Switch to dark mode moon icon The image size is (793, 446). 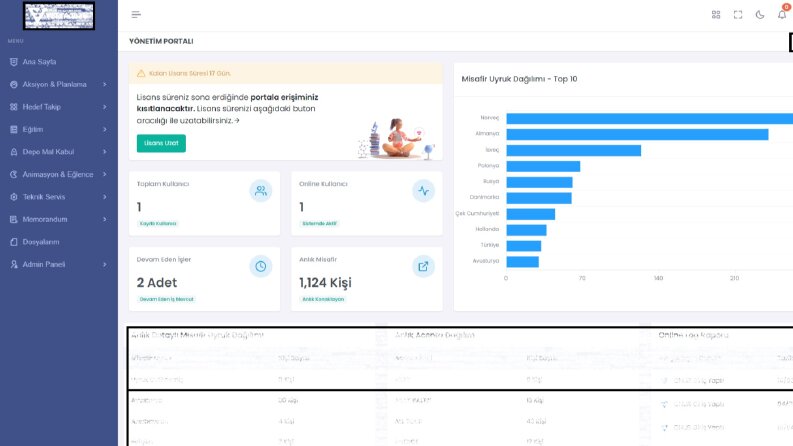point(760,15)
